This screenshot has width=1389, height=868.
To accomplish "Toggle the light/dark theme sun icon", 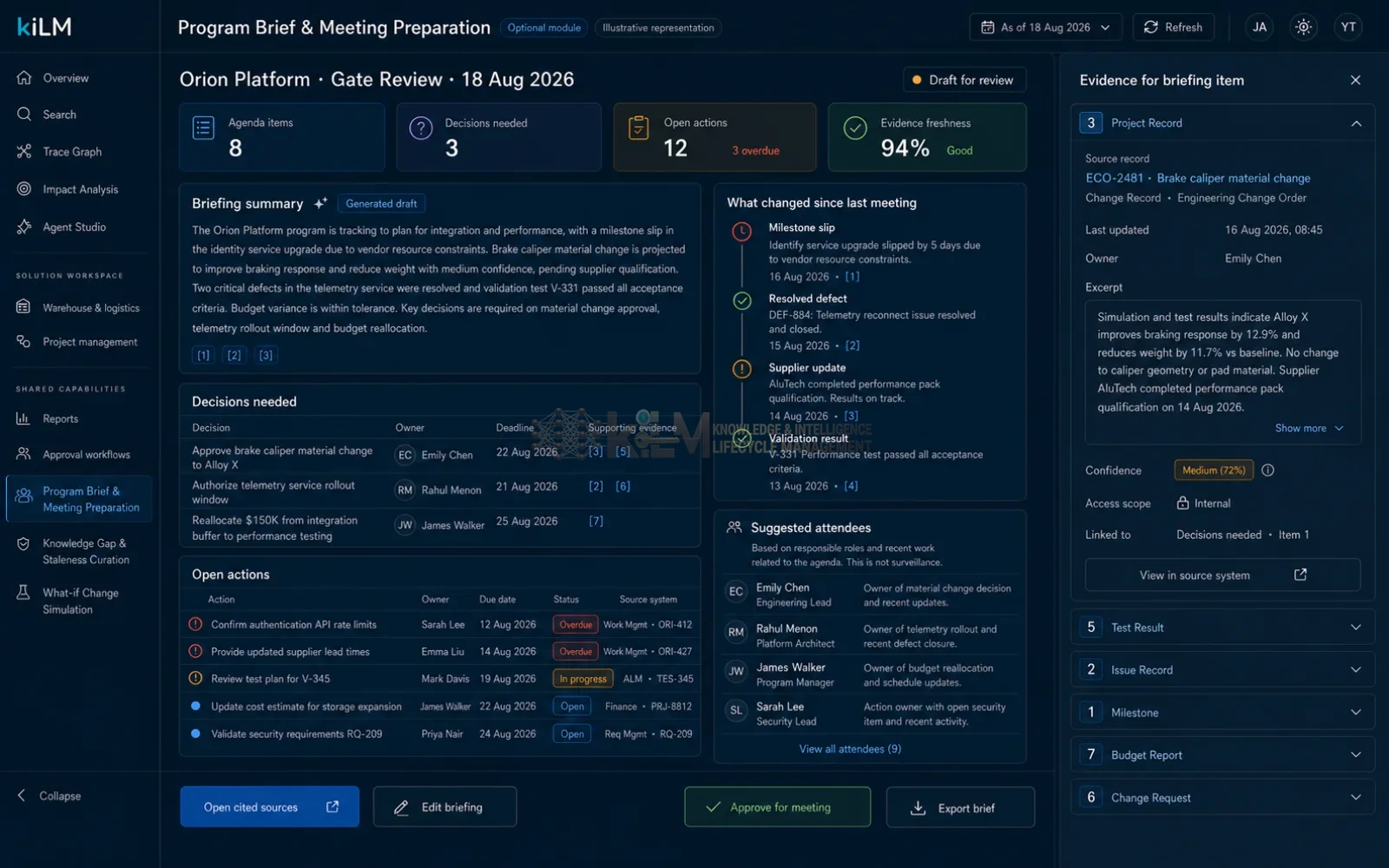I will pos(1303,27).
